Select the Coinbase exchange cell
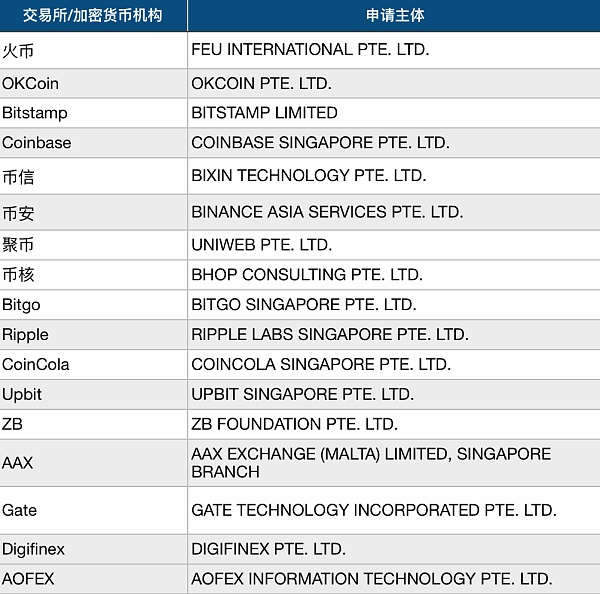 point(37,143)
